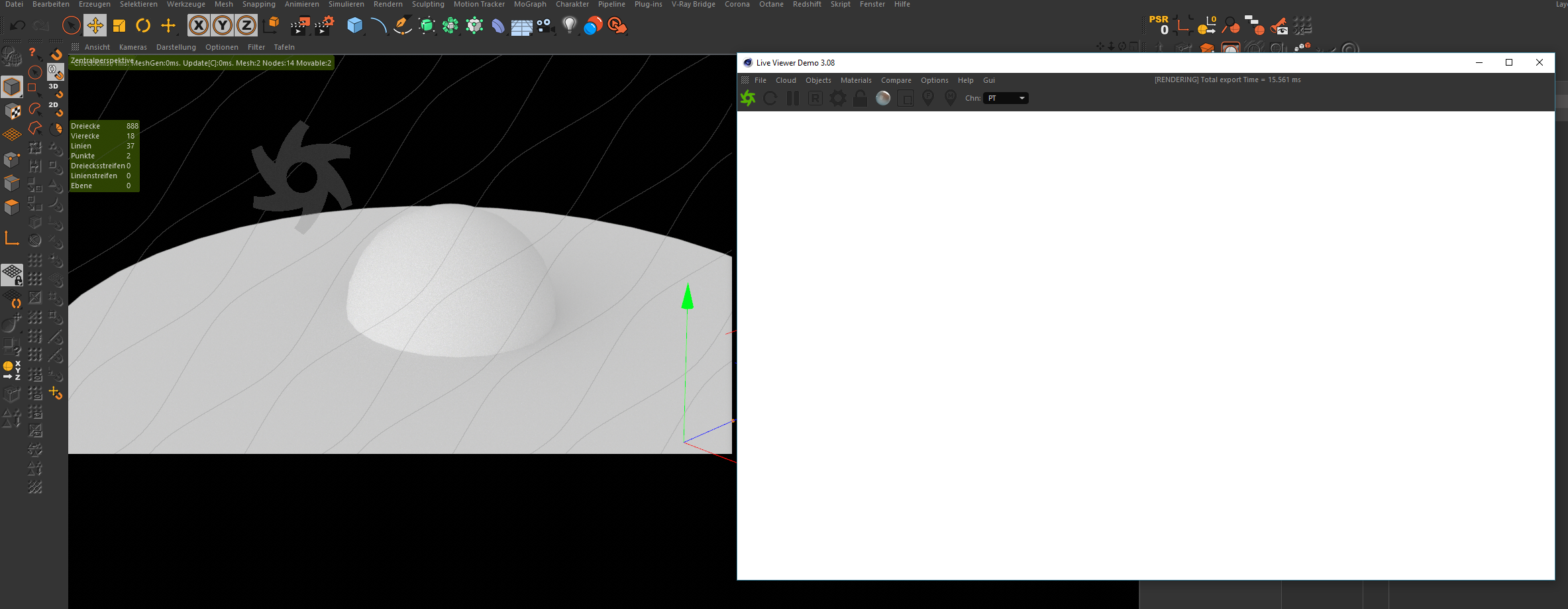Screen dimensions: 1568x609
Task: Toggle X axis lock
Action: coord(198,26)
